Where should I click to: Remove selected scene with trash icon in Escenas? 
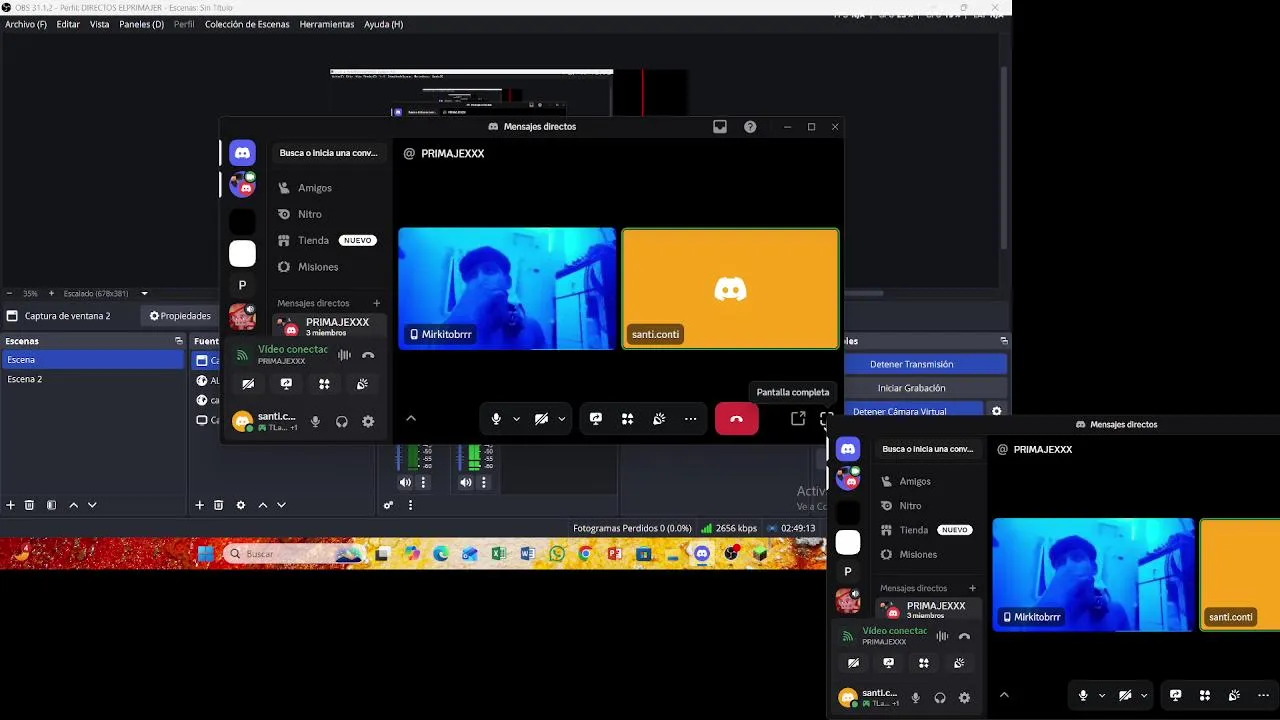coord(29,505)
